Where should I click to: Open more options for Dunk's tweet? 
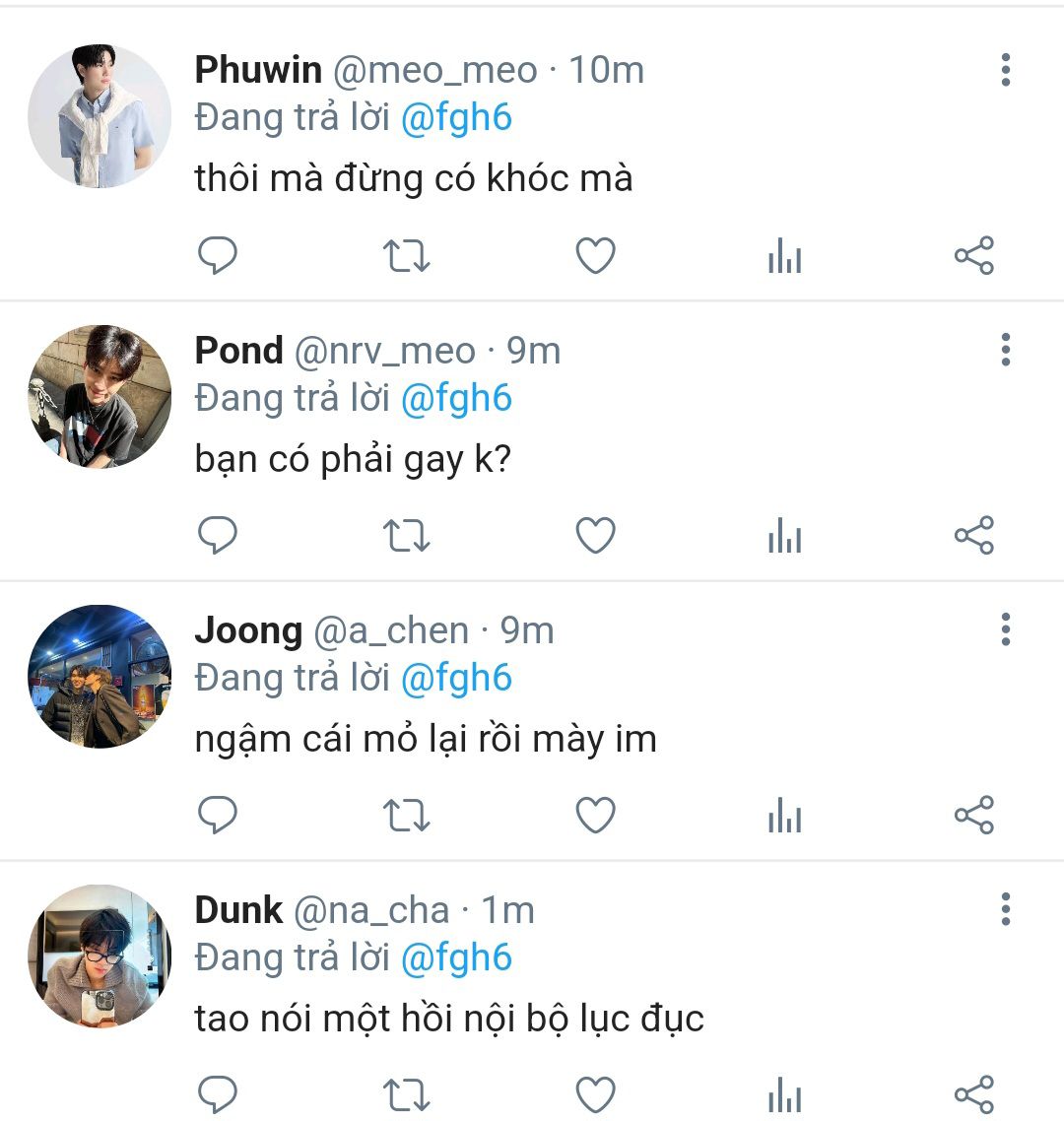point(1005,909)
